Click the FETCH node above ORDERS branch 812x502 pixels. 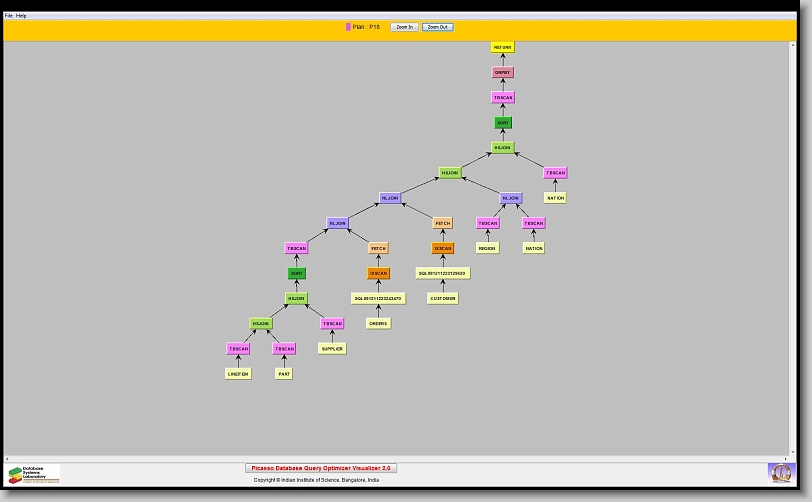[378, 248]
